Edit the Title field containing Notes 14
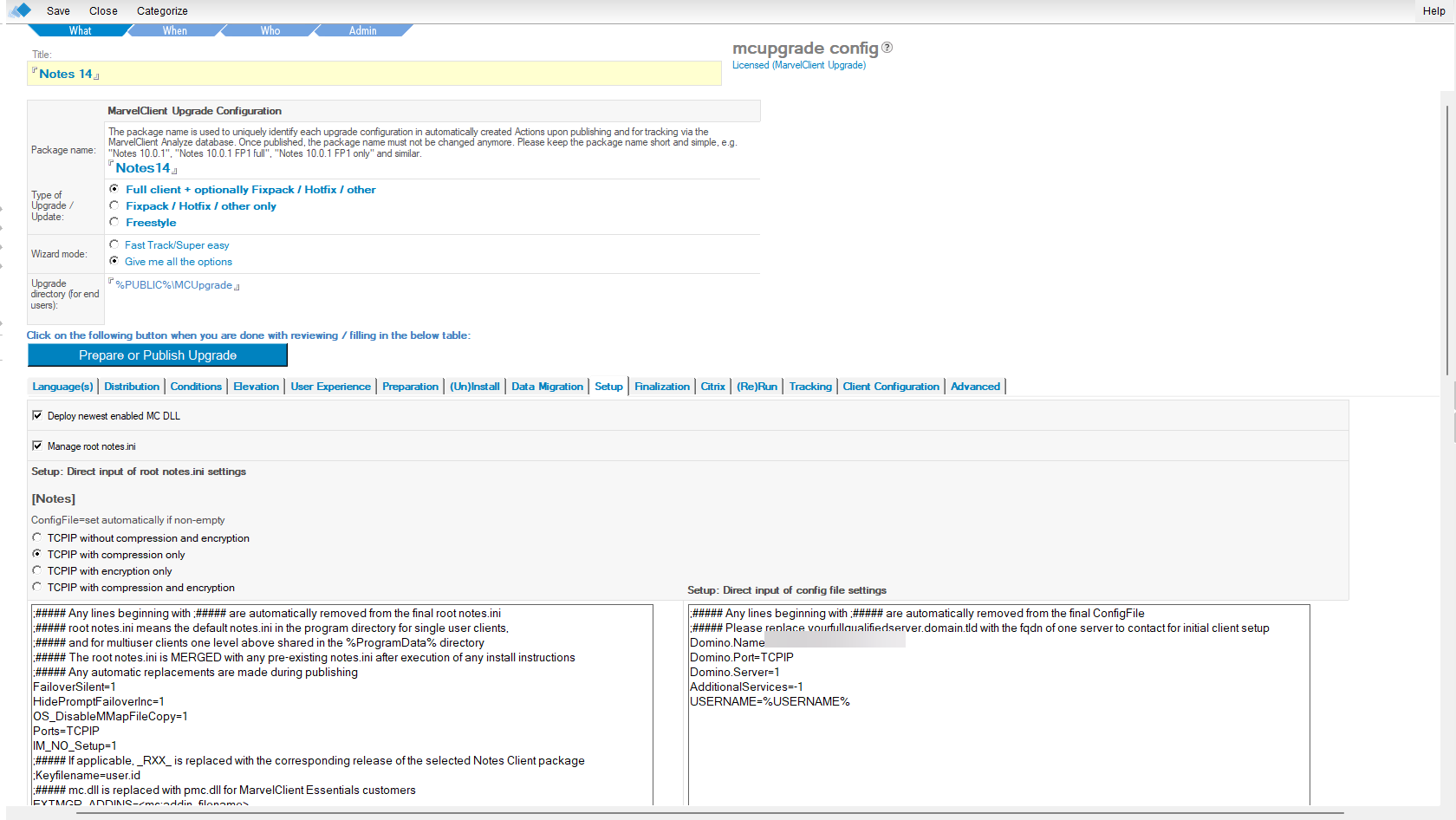This screenshot has height=820, width=1456. pyautogui.click(x=374, y=74)
